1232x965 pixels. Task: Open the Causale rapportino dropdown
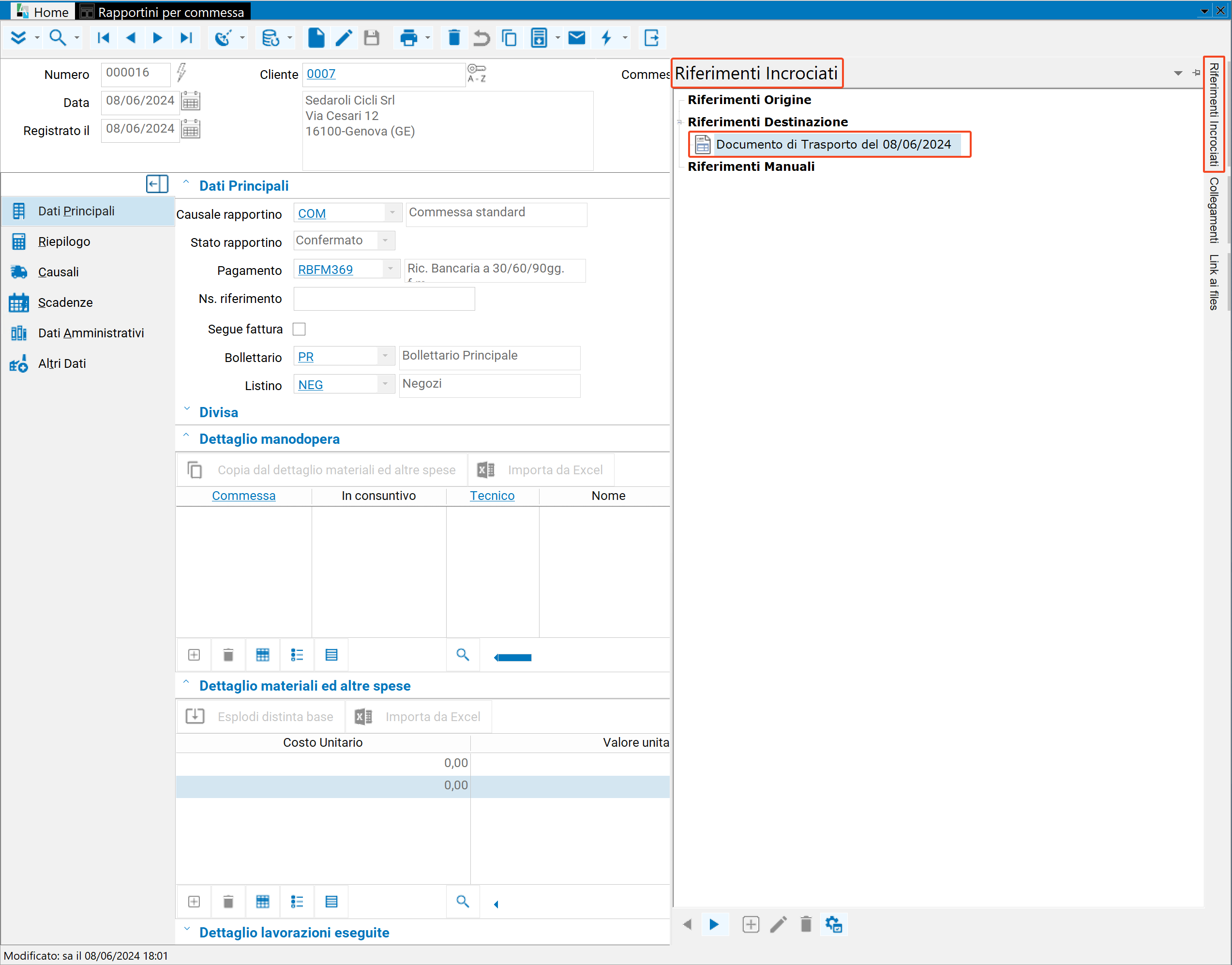pyautogui.click(x=392, y=213)
